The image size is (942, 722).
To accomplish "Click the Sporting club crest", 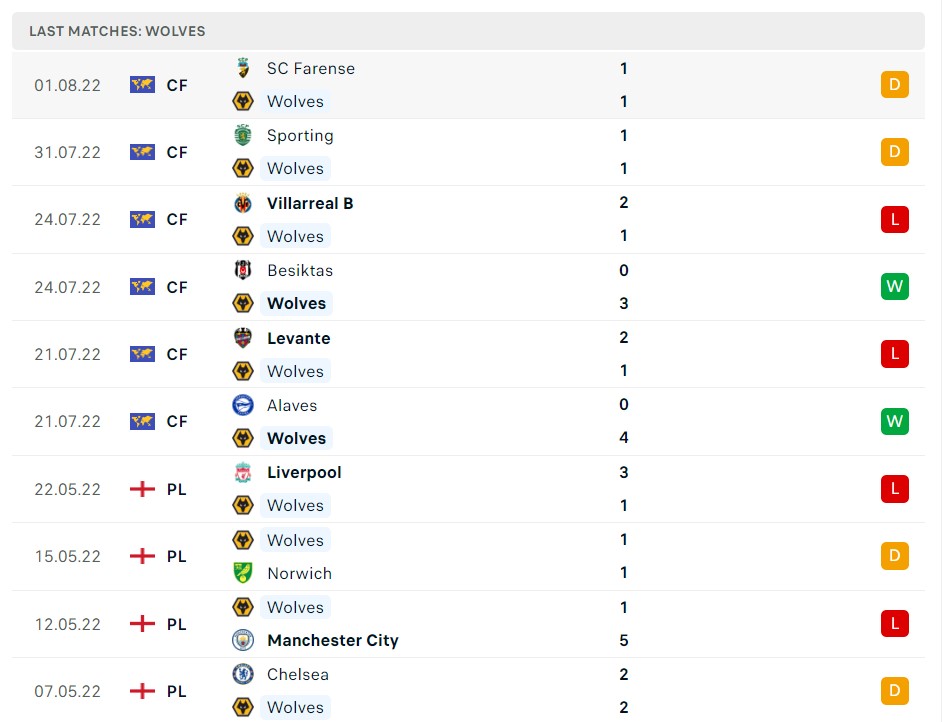I will pyautogui.click(x=242, y=135).
